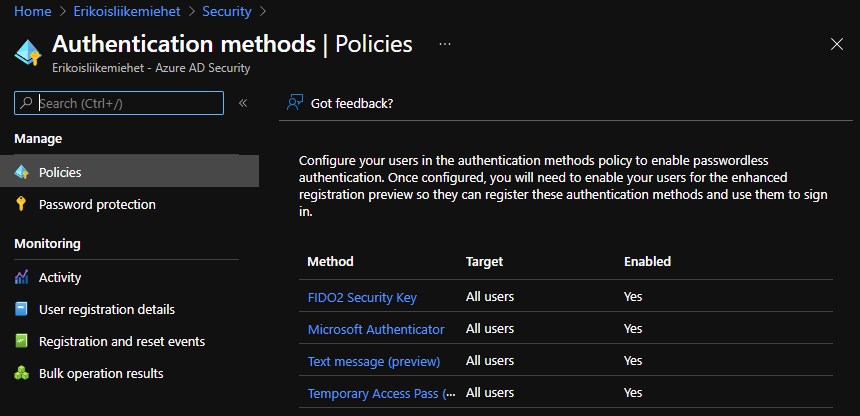Click the Erikoisliikemiehet - Azure AD Security subtitle
Image resolution: width=860 pixels, height=416 pixels.
click(151, 69)
